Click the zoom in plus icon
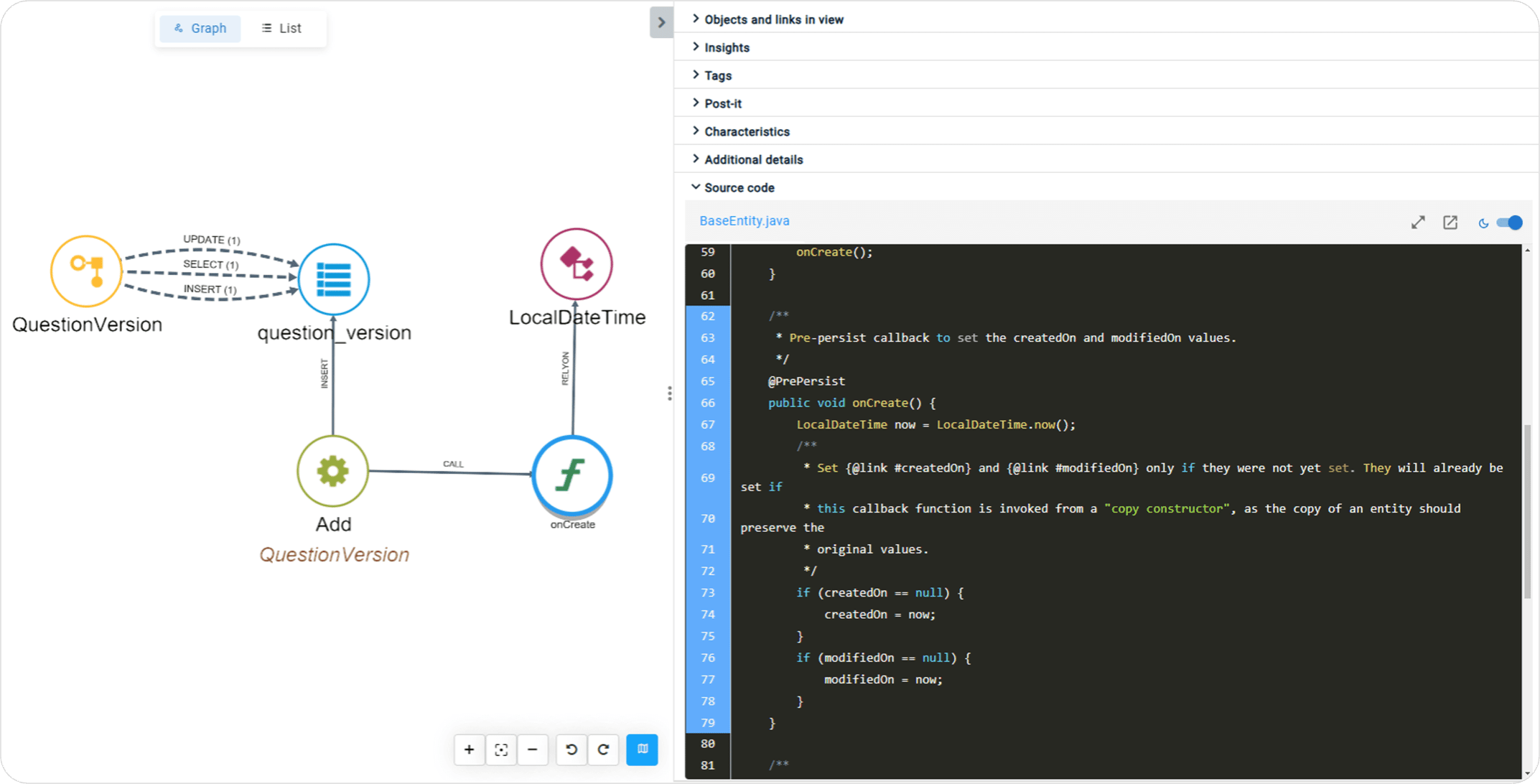 [x=469, y=750]
